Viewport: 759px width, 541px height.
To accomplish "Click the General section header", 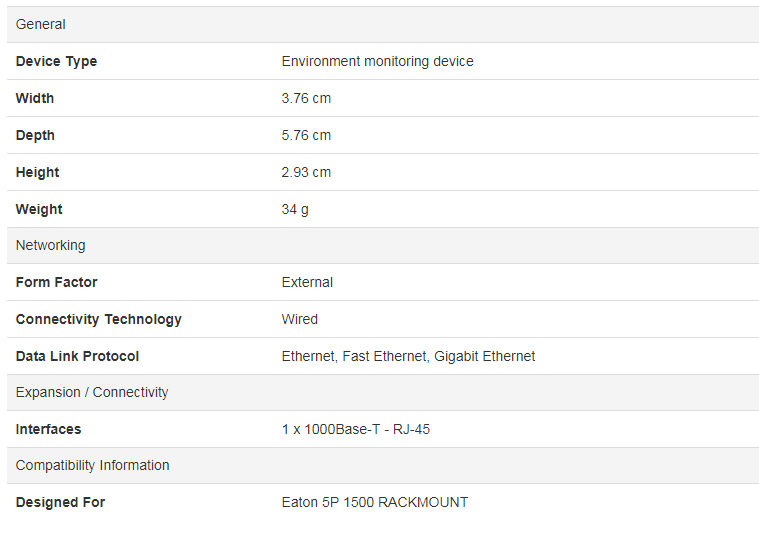I will click(x=41, y=24).
